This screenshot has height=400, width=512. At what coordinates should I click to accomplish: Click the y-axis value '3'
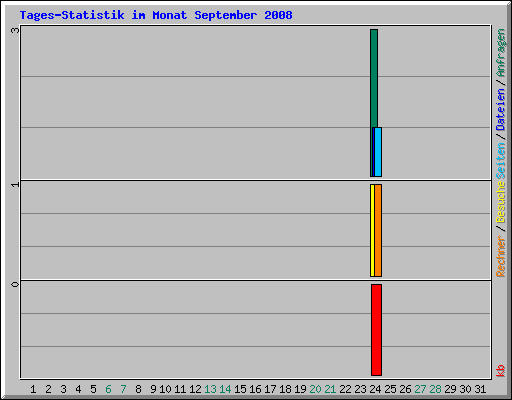point(15,30)
